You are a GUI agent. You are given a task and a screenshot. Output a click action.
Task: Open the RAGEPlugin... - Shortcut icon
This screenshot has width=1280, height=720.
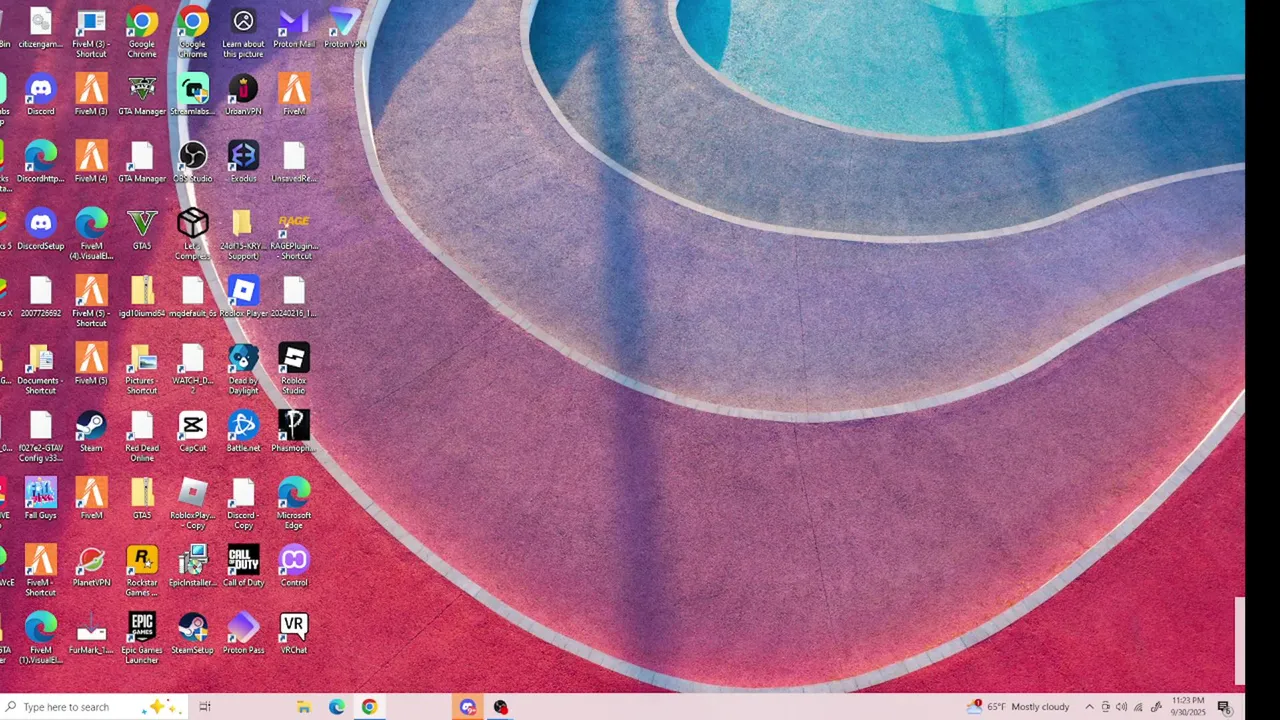pyautogui.click(x=294, y=235)
